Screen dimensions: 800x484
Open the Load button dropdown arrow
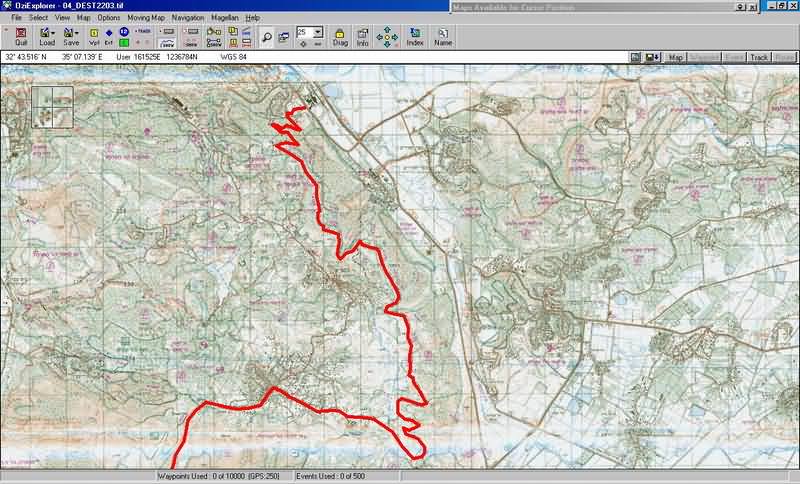coord(53,33)
